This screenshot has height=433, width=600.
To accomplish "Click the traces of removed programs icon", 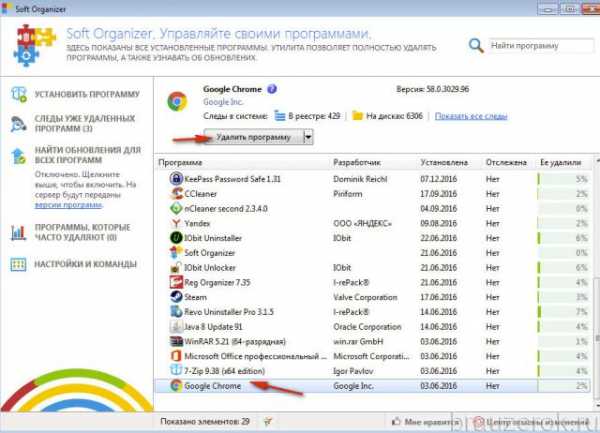I will pyautogui.click(x=18, y=124).
